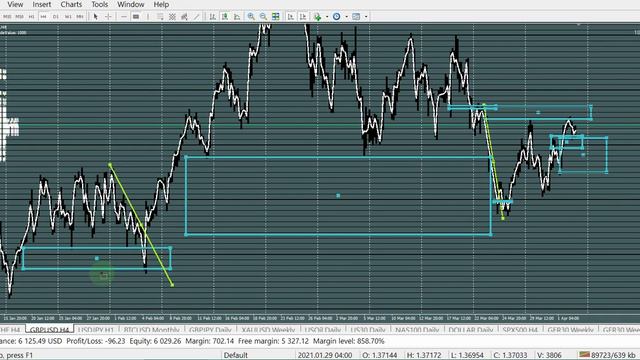The height and width of the screenshot is (360, 640).
Task: Click the Default profile in status bar
Action: click(236, 355)
